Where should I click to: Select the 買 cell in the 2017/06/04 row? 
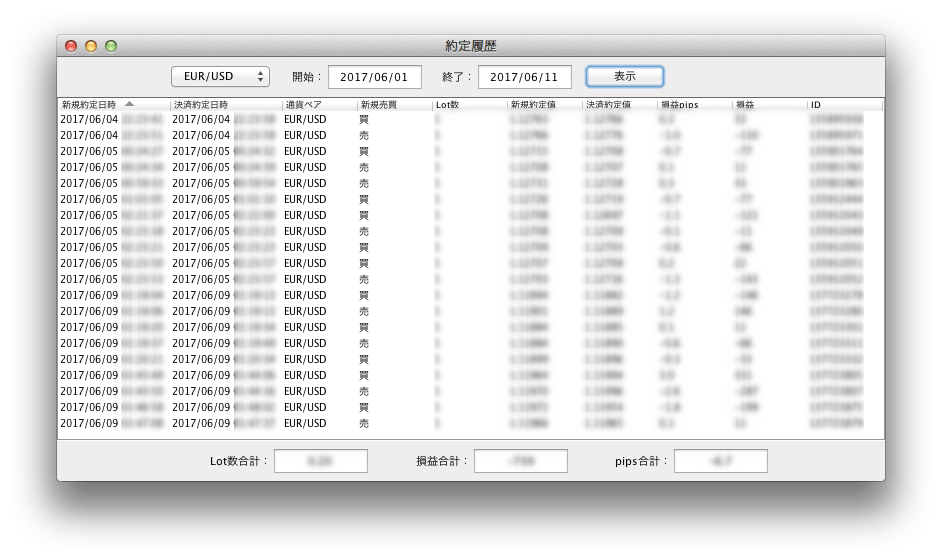364,120
